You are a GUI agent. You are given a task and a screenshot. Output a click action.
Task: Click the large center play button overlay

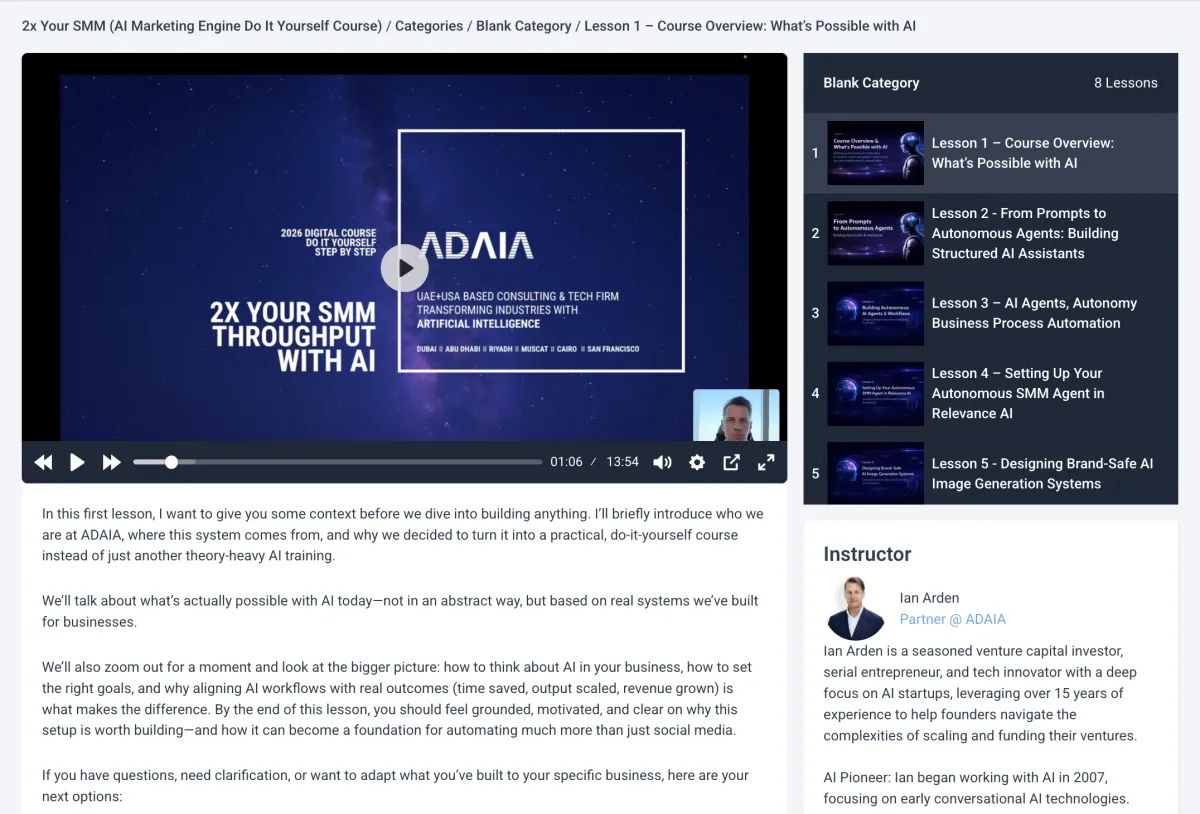coord(405,268)
